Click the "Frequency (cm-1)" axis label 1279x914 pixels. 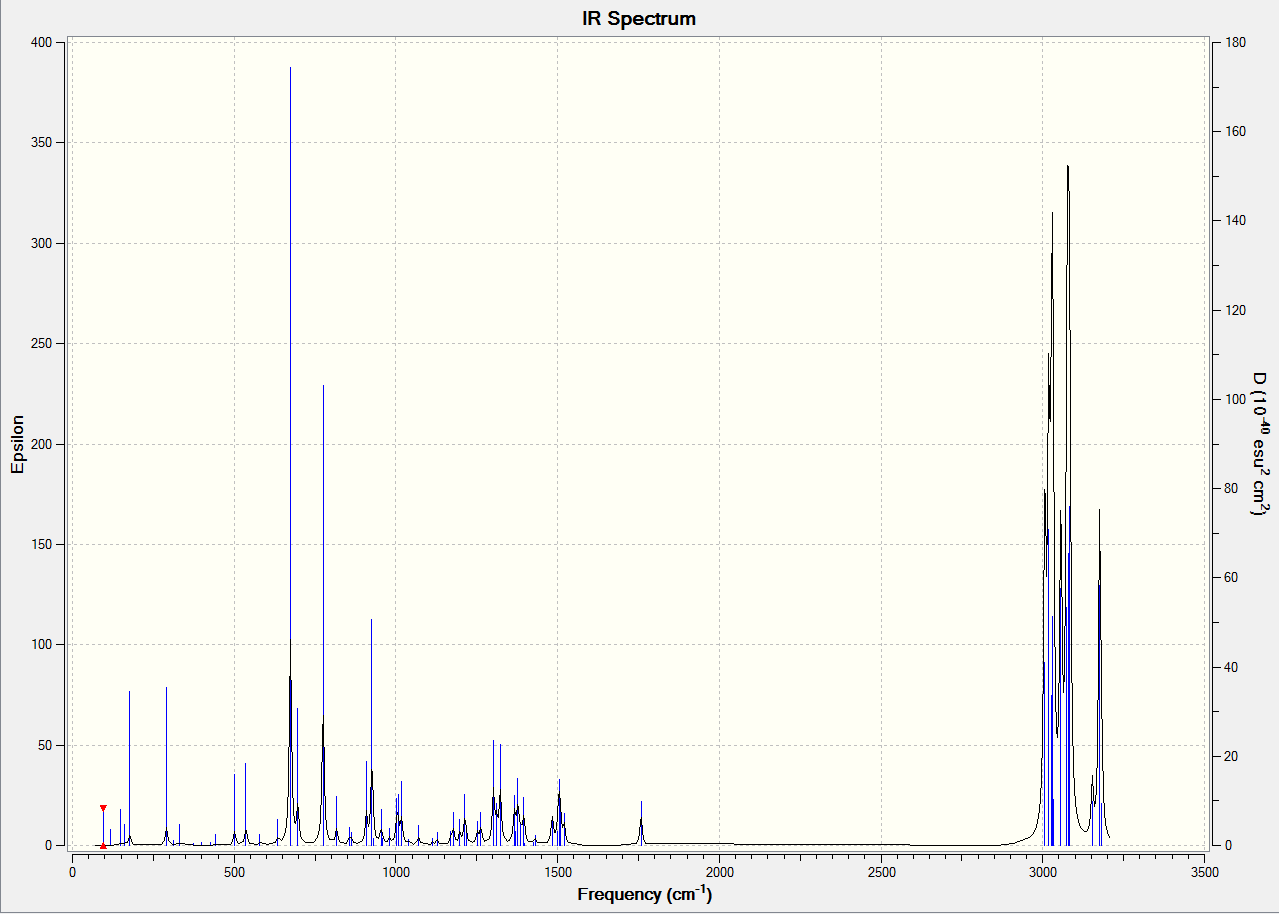click(645, 893)
